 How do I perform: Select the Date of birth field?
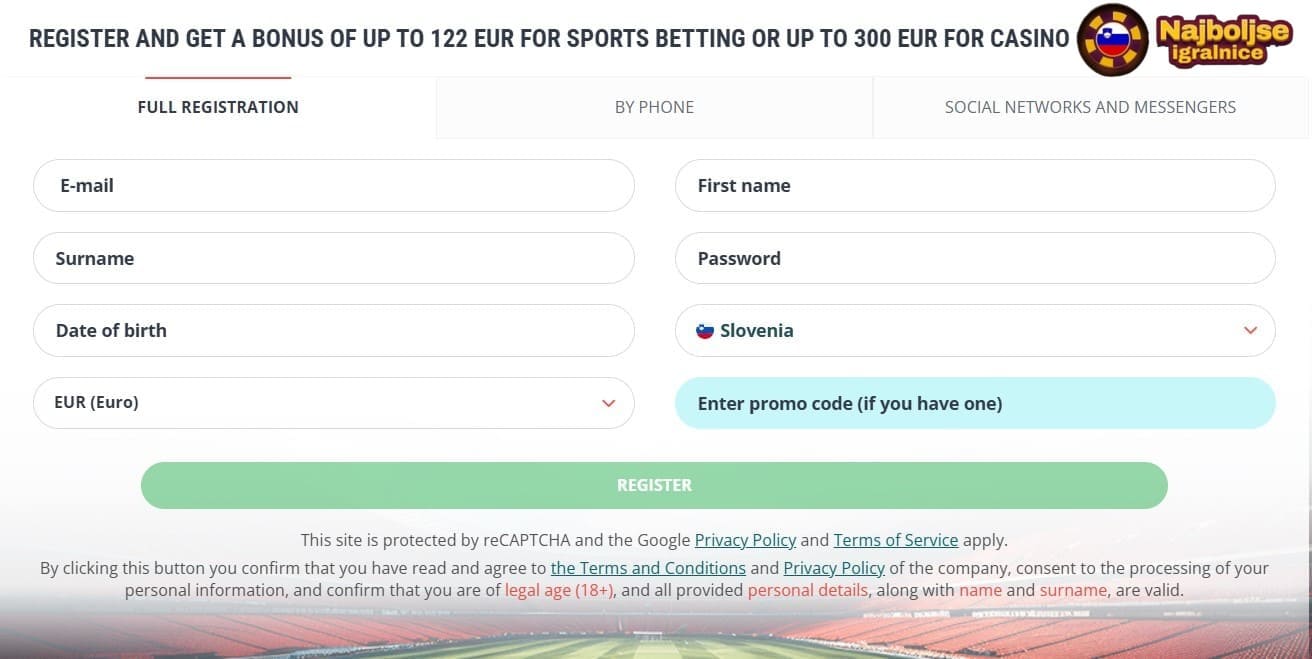point(333,331)
